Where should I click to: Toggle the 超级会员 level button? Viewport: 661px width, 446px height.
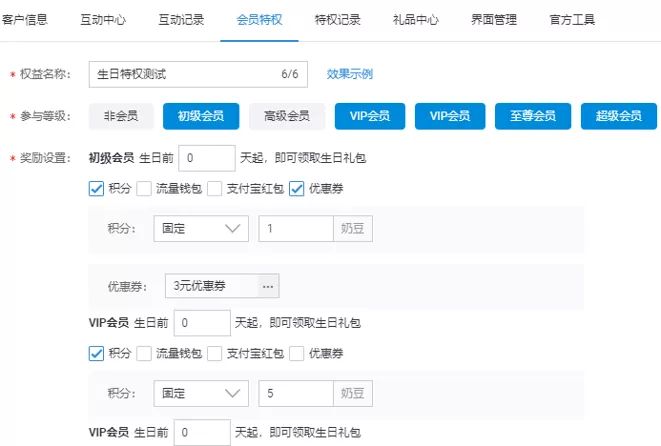point(619,116)
